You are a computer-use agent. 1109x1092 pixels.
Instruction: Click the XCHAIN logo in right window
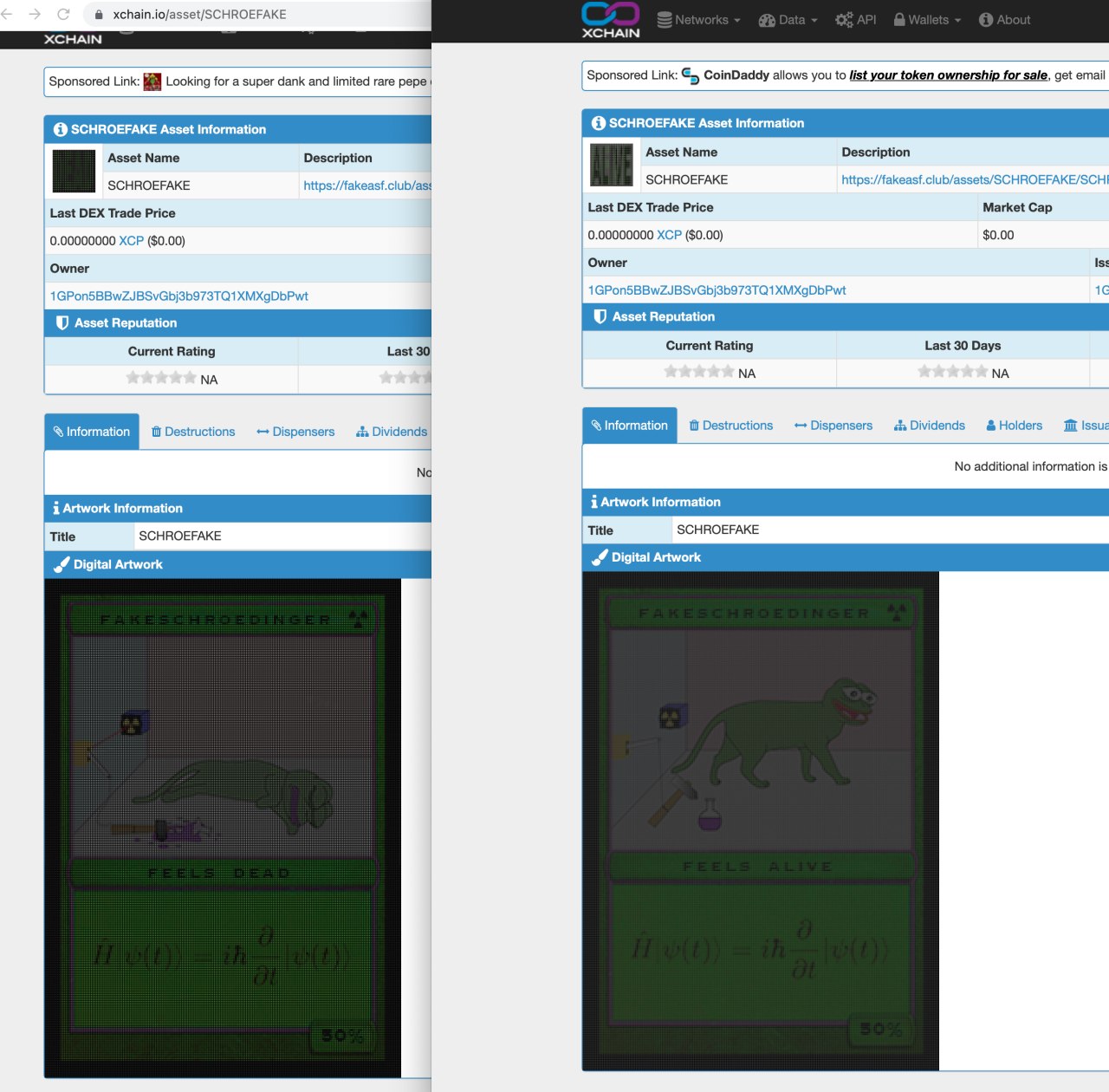pyautogui.click(x=611, y=20)
